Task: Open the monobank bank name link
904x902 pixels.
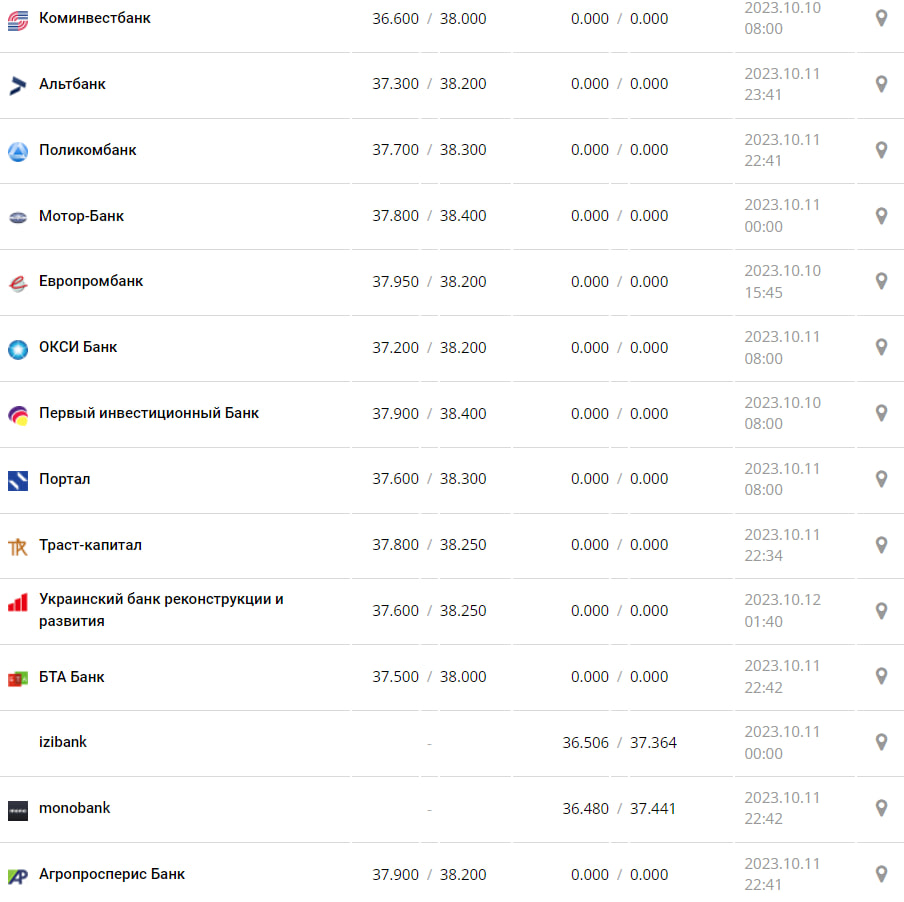Action: pyautogui.click(x=75, y=808)
